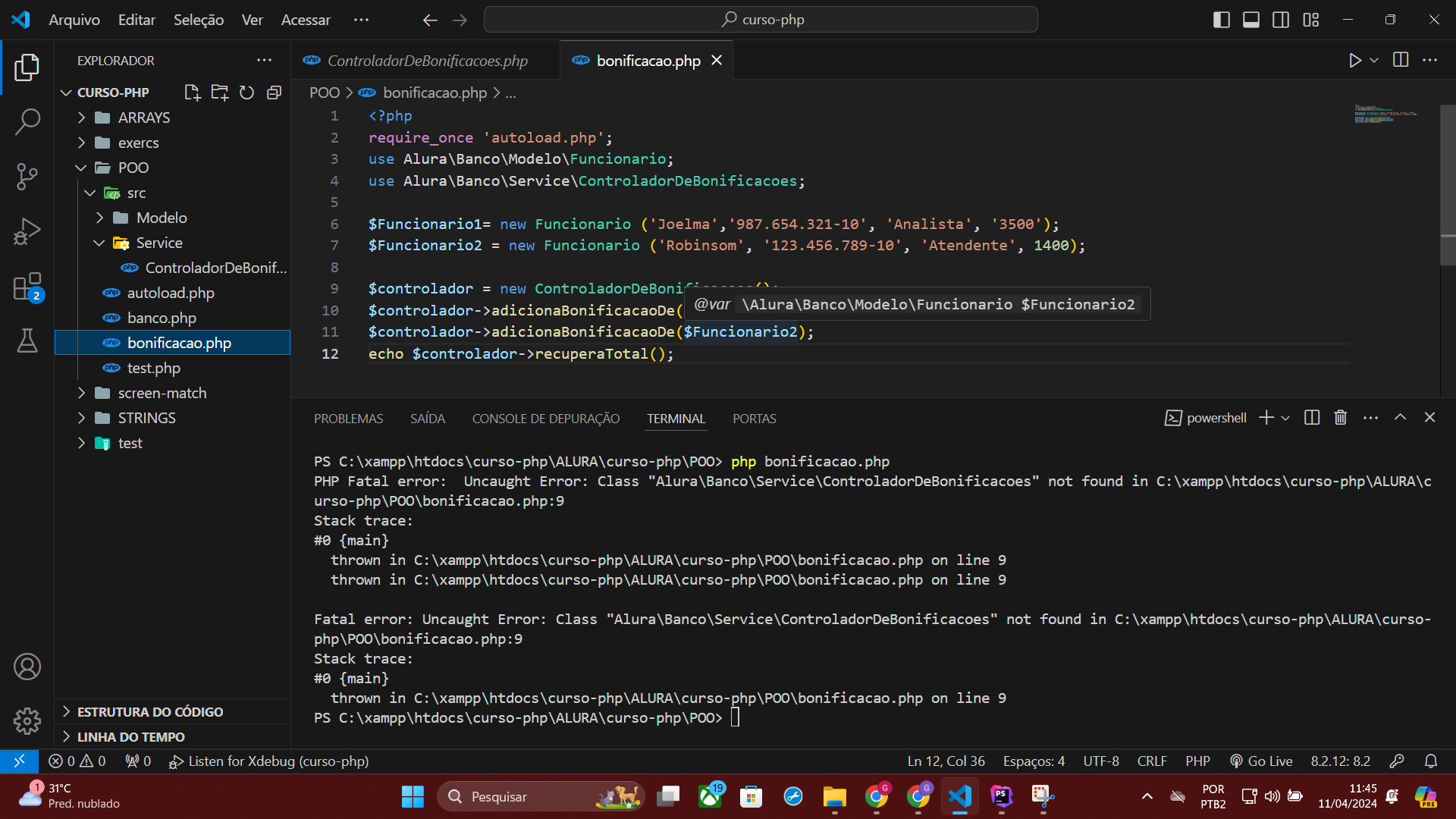Click the Explorer sidebar icon
Viewport: 1456px width, 819px height.
click(27, 68)
